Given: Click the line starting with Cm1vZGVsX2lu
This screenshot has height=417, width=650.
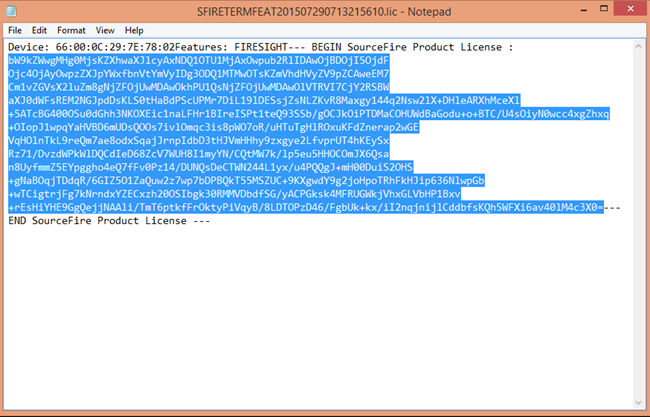Looking at the screenshot, I should pos(199,87).
